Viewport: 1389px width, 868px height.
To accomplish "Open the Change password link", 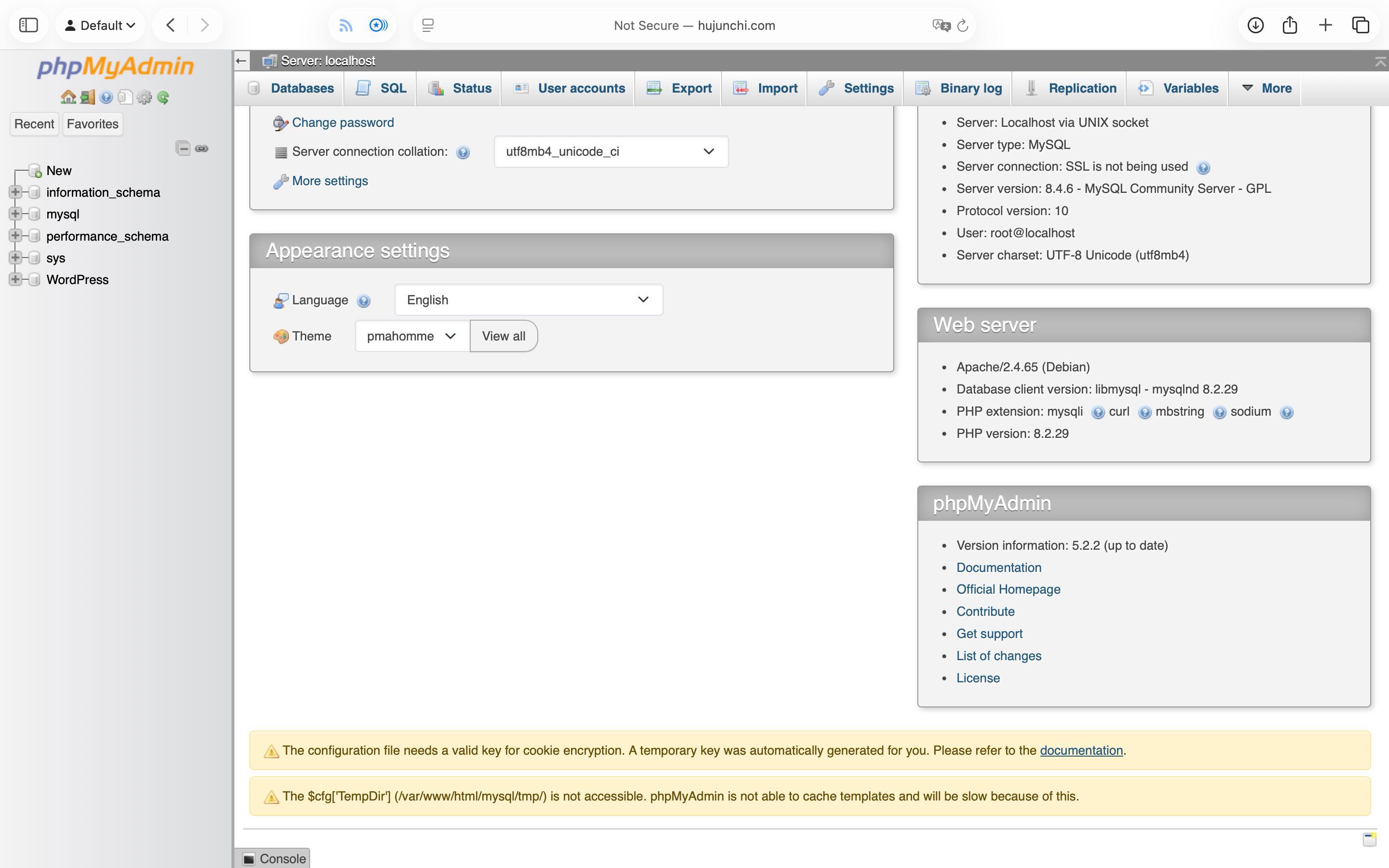I will pyautogui.click(x=342, y=122).
